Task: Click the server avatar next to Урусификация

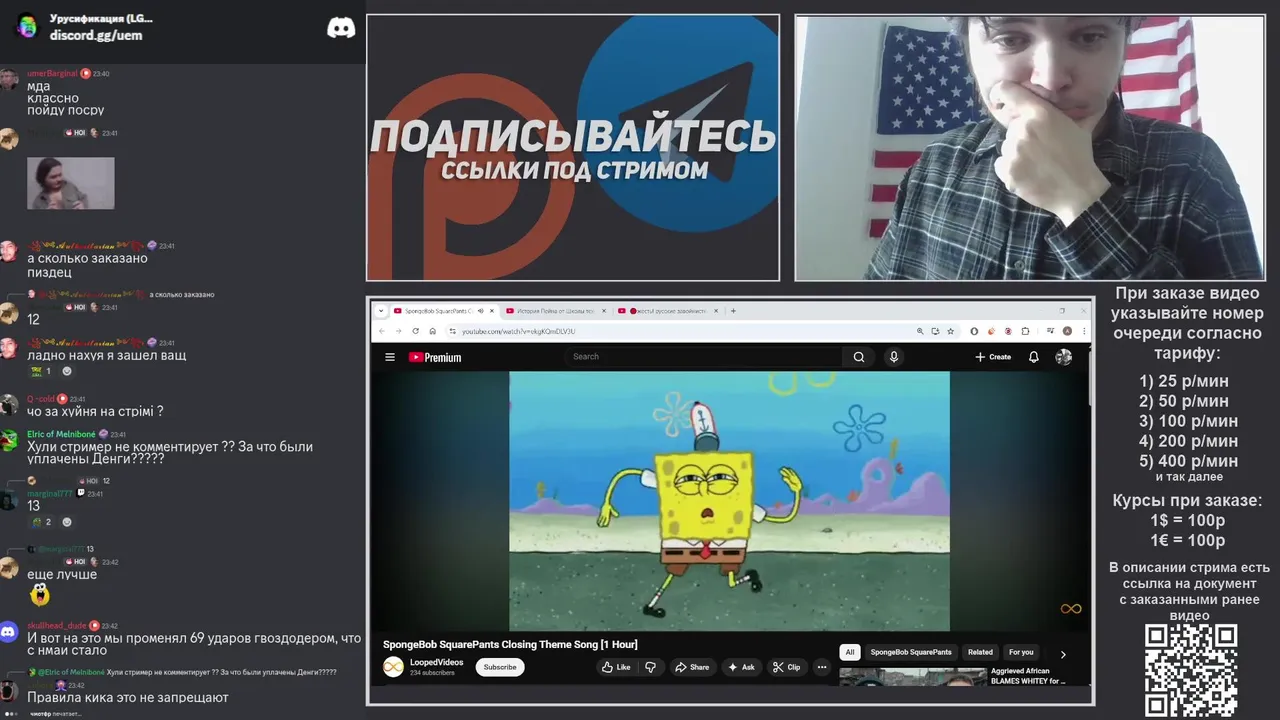Action: [27, 27]
